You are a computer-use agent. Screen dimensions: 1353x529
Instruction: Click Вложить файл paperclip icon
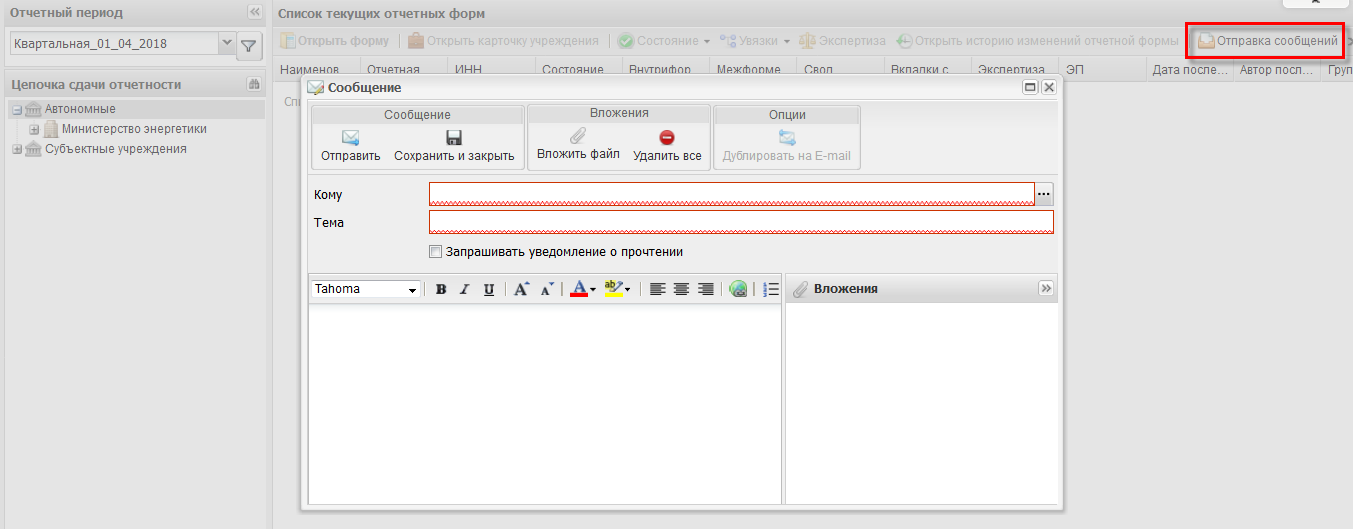(578, 137)
